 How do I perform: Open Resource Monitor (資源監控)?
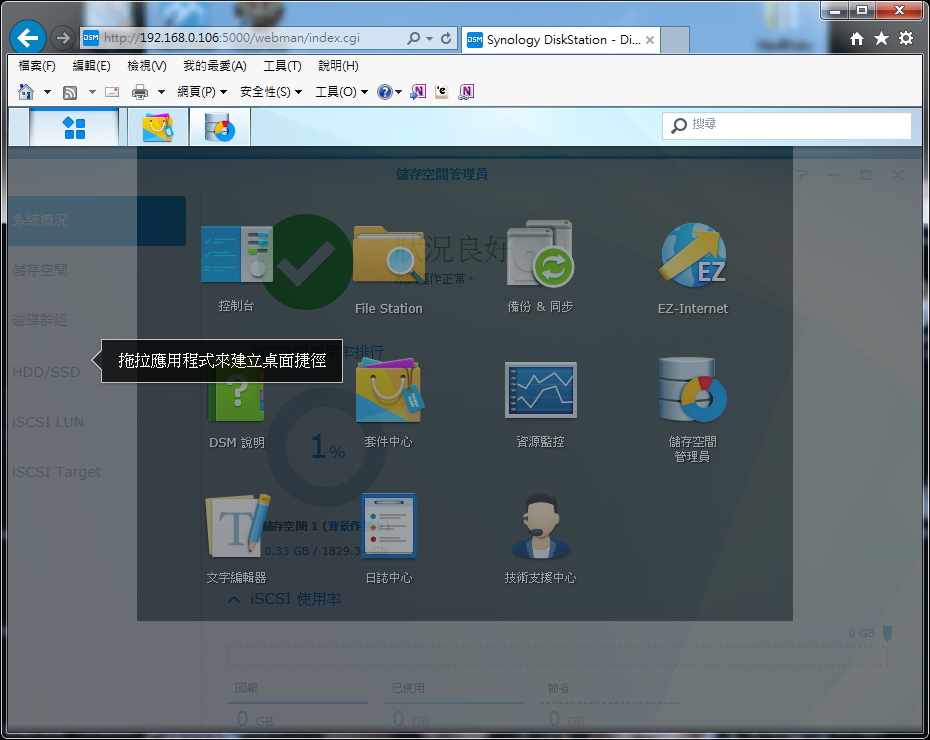(540, 390)
